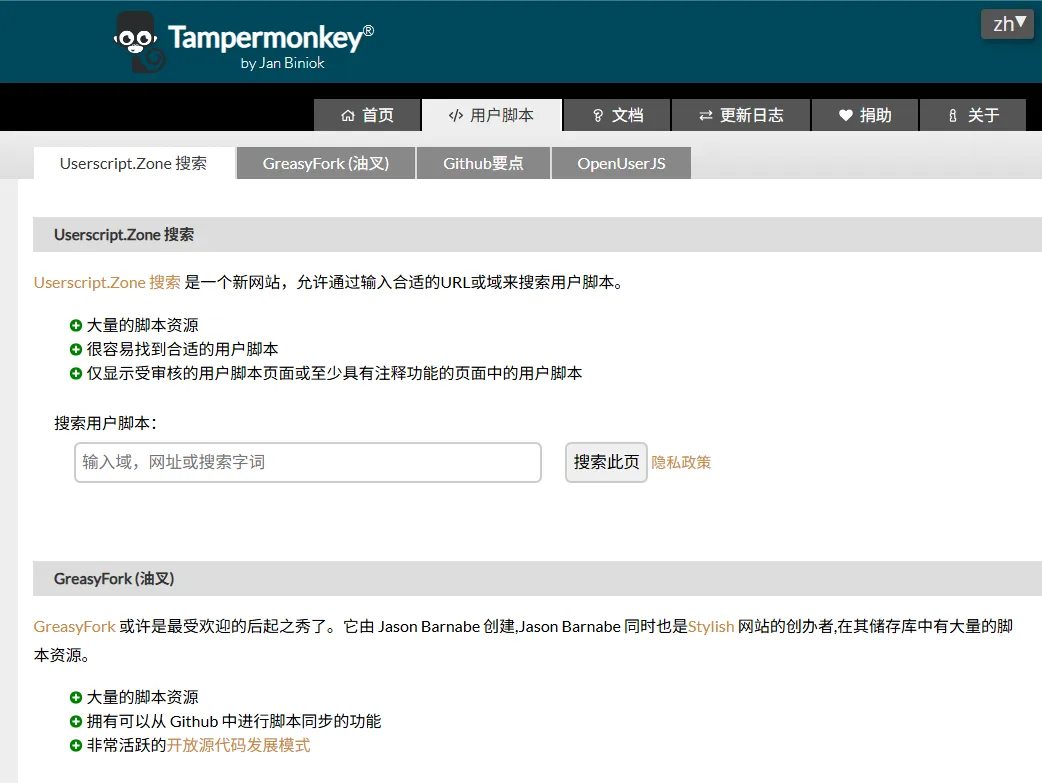Click the house icon on 首页 tab
This screenshot has width=1042, height=783.
click(x=348, y=116)
